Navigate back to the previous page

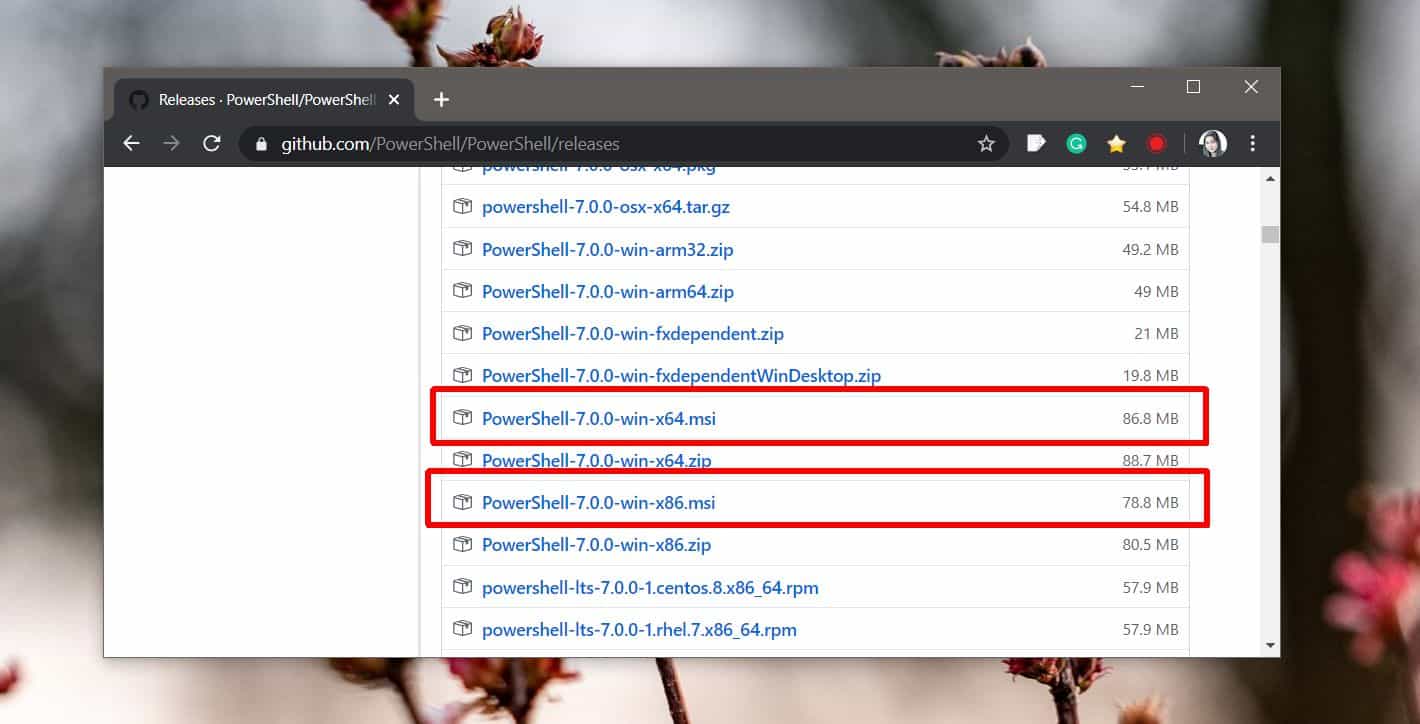tap(131, 143)
